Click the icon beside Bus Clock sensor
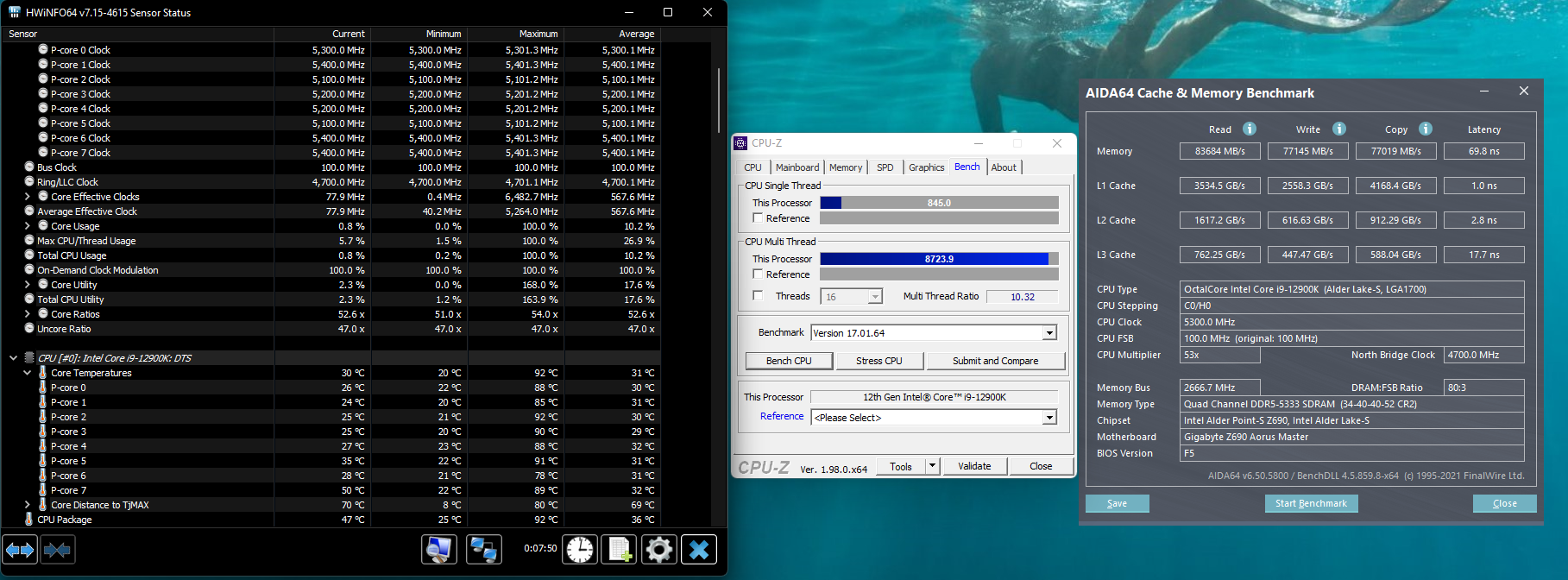Screen dimensions: 1568x580 click(29, 167)
